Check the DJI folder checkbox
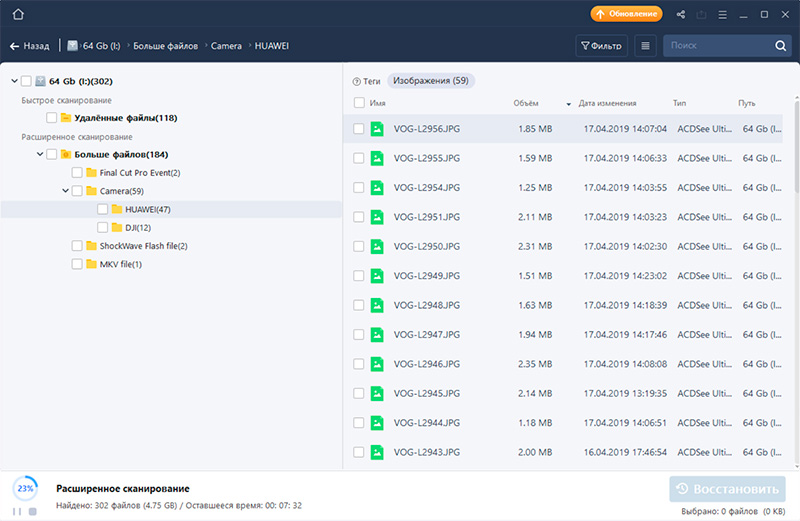 pyautogui.click(x=103, y=228)
